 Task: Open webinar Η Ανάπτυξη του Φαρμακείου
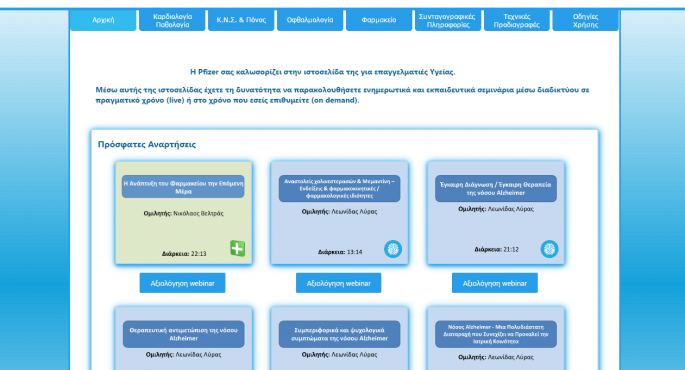click(183, 187)
